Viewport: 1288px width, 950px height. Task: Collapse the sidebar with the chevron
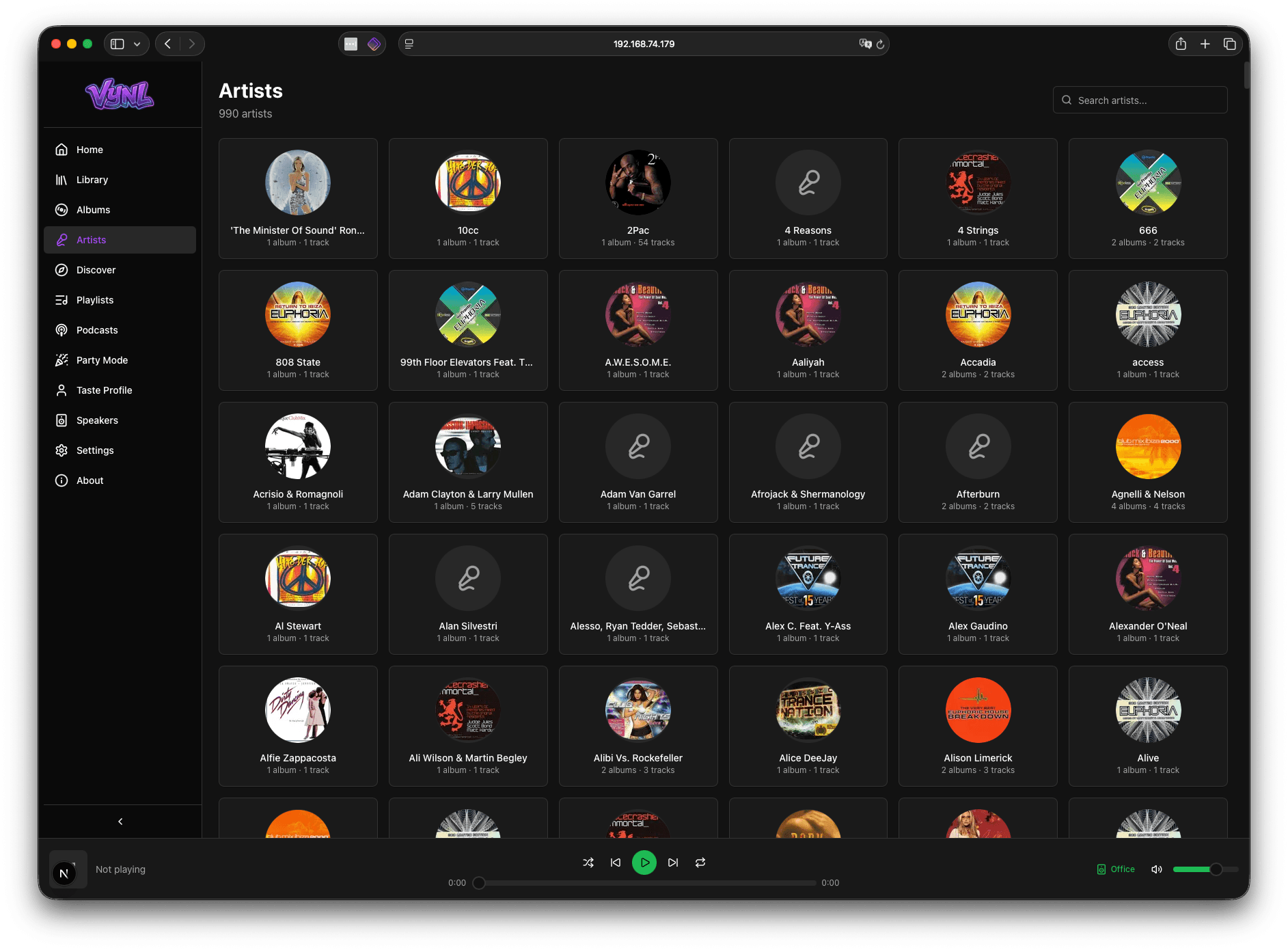(x=120, y=822)
